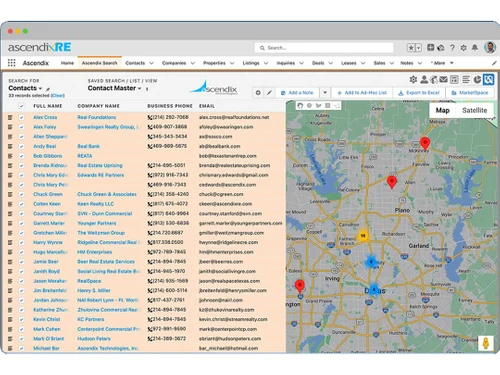Toggle the select-all header checkbox
The height and width of the screenshot is (375, 500).
(21, 106)
